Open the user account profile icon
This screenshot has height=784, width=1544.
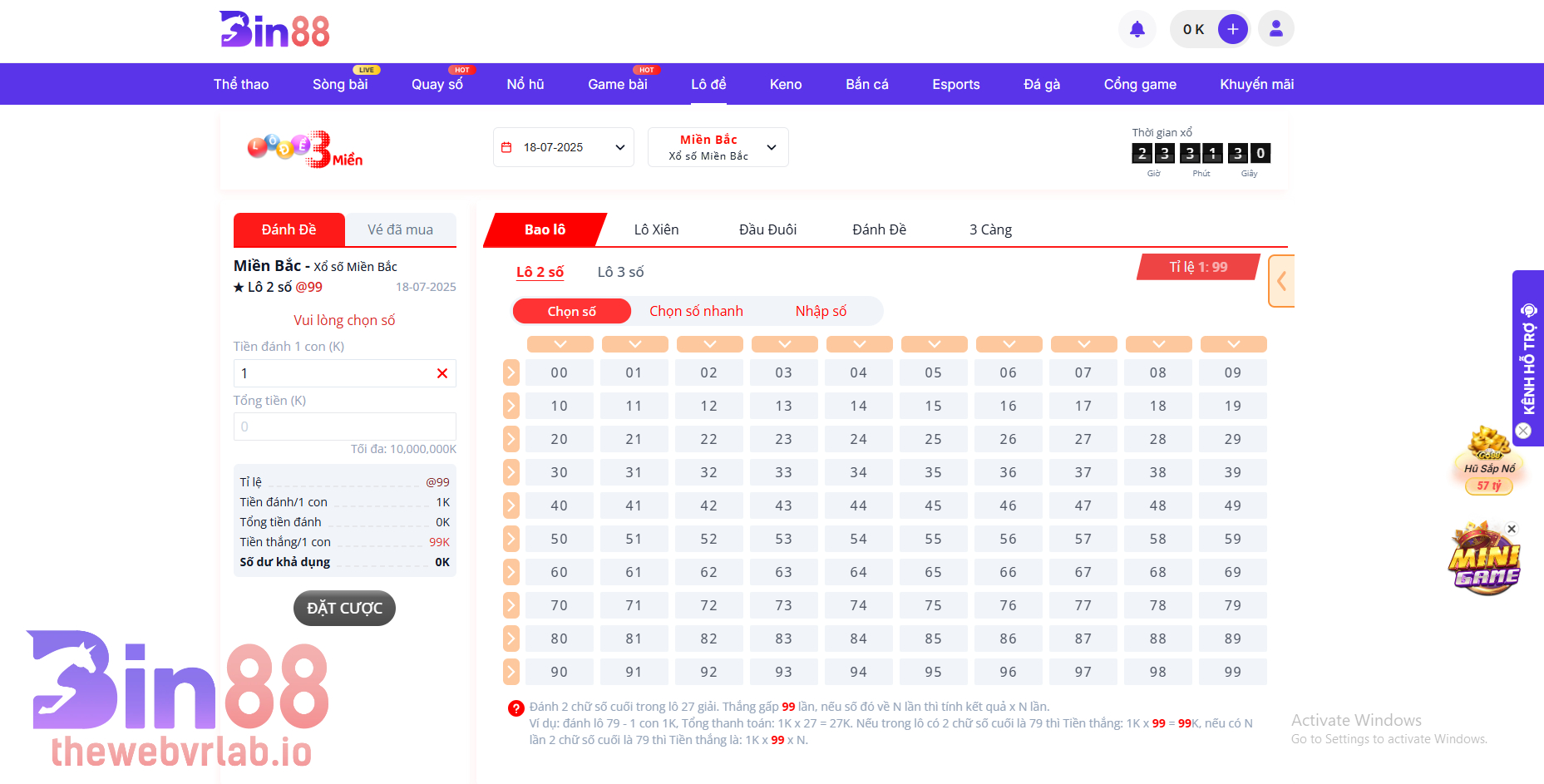pos(1275,29)
